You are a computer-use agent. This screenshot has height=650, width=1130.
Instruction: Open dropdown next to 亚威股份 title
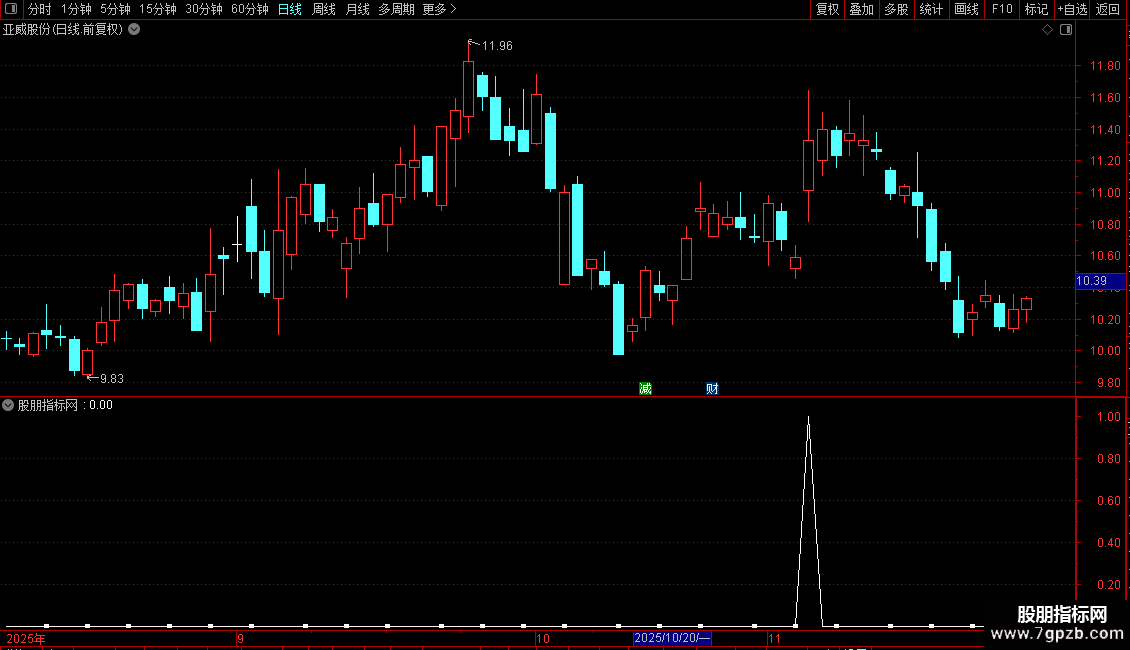click(134, 30)
